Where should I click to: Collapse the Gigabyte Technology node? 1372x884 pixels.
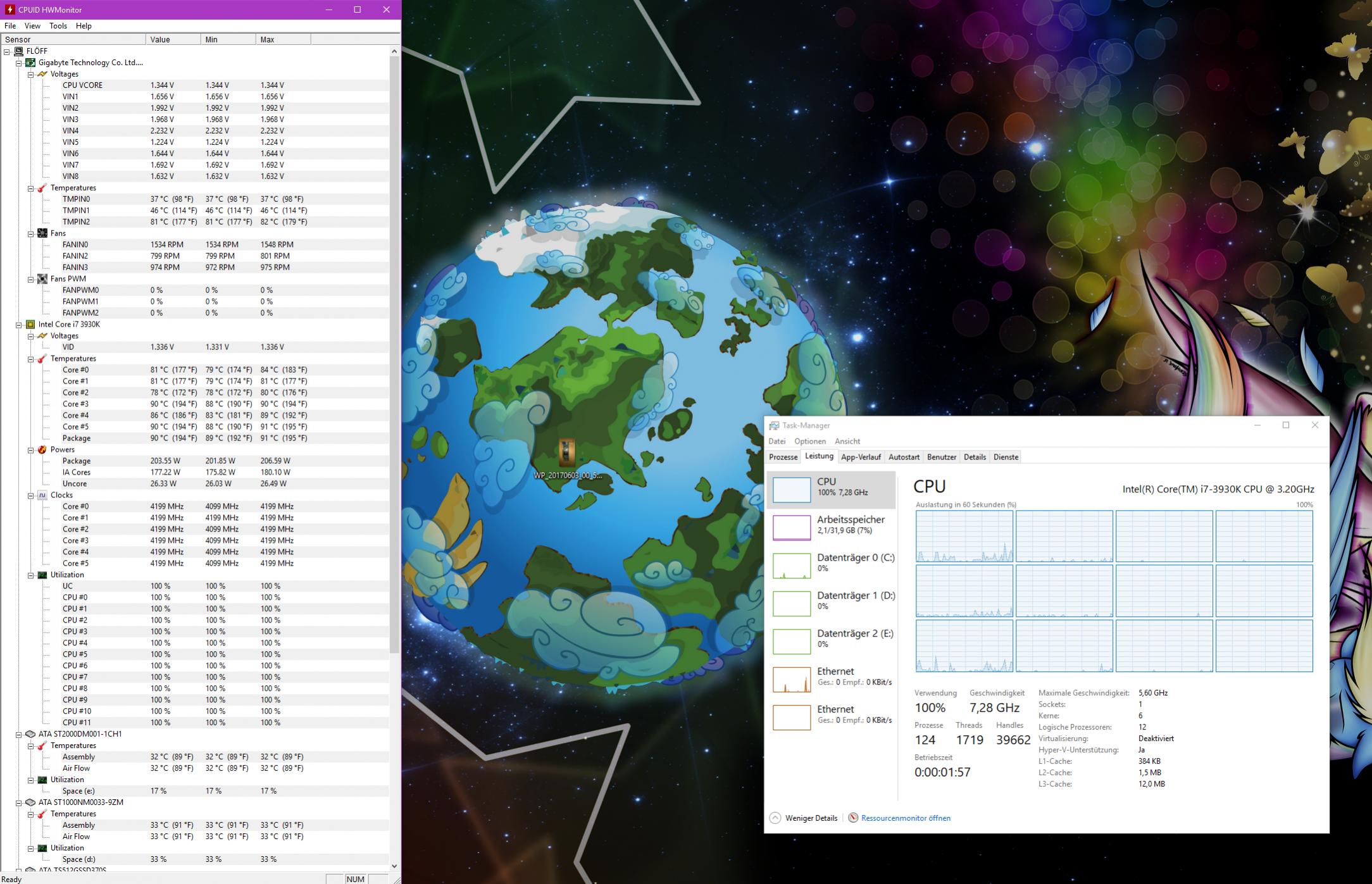(19, 63)
